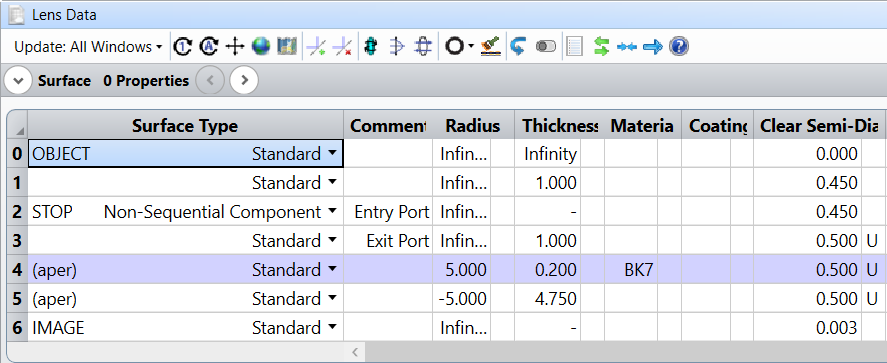Toggle the gray switch in toolbar

(x=546, y=46)
